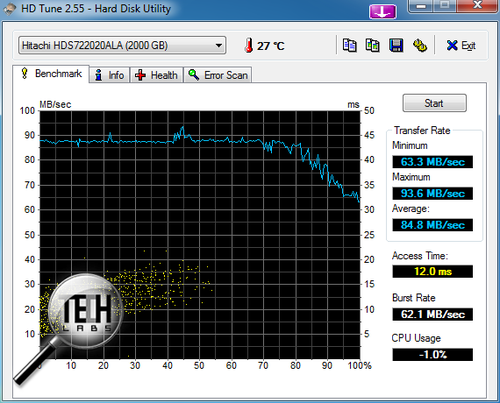Image resolution: width=500 pixels, height=403 pixels.
Task: Start the benchmark with the Start button
Action: point(434,103)
